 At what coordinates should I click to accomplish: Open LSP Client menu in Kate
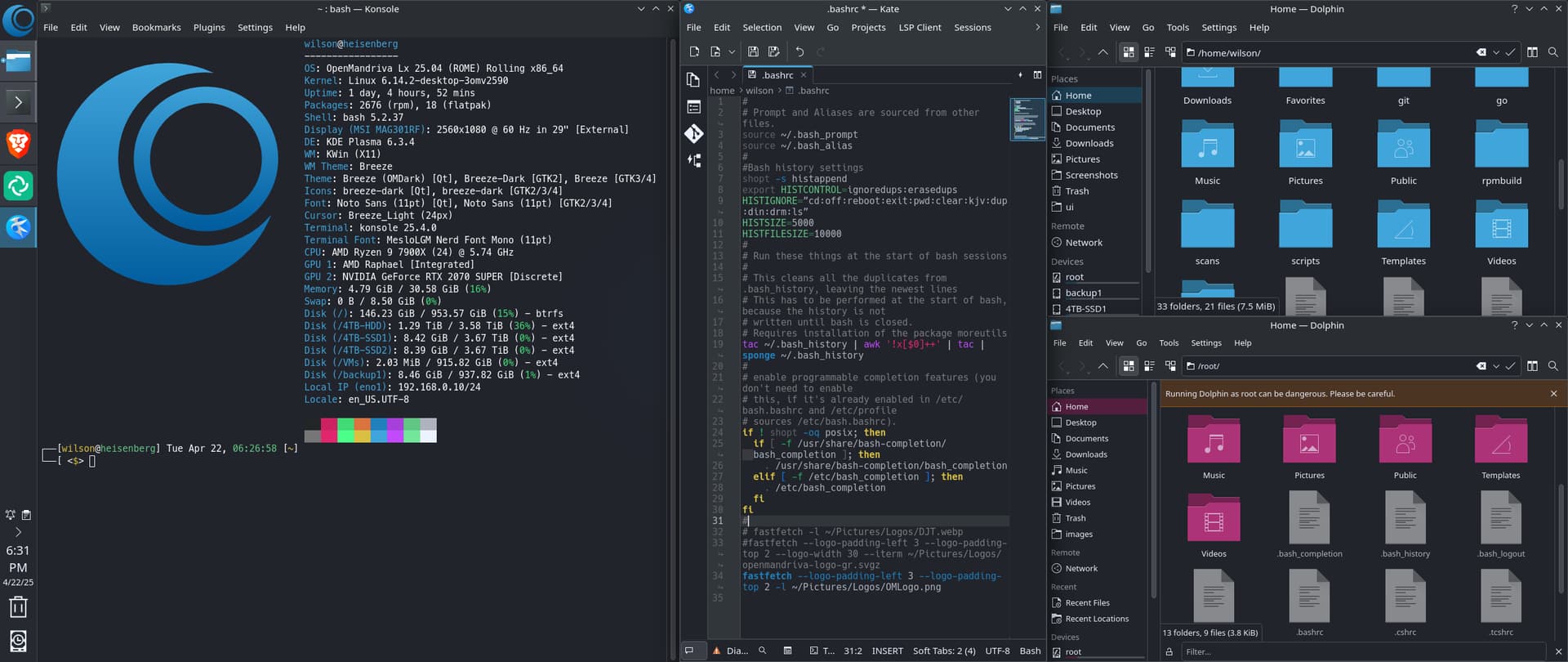[x=920, y=27]
